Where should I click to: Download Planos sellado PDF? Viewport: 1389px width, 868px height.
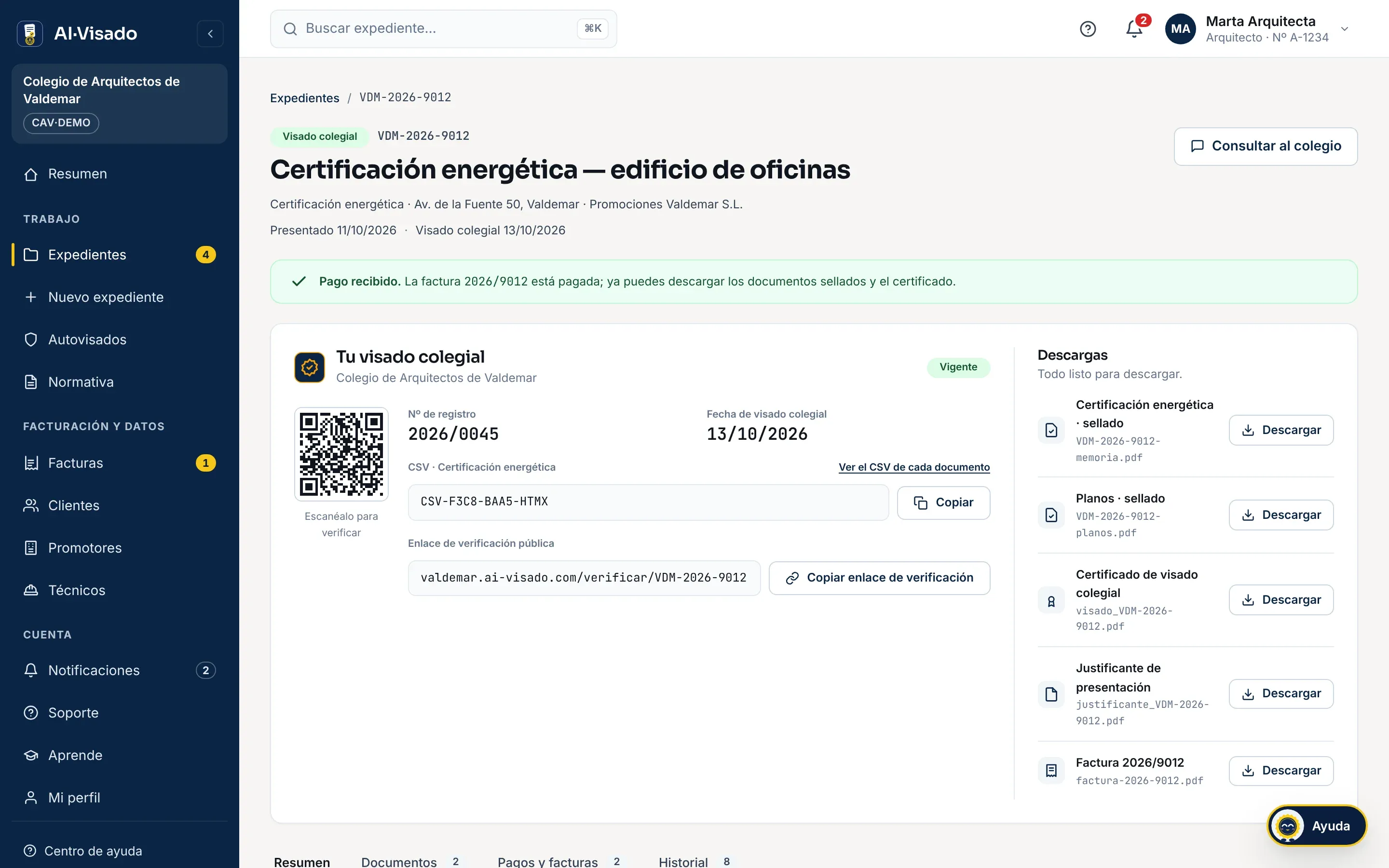[x=1281, y=515]
